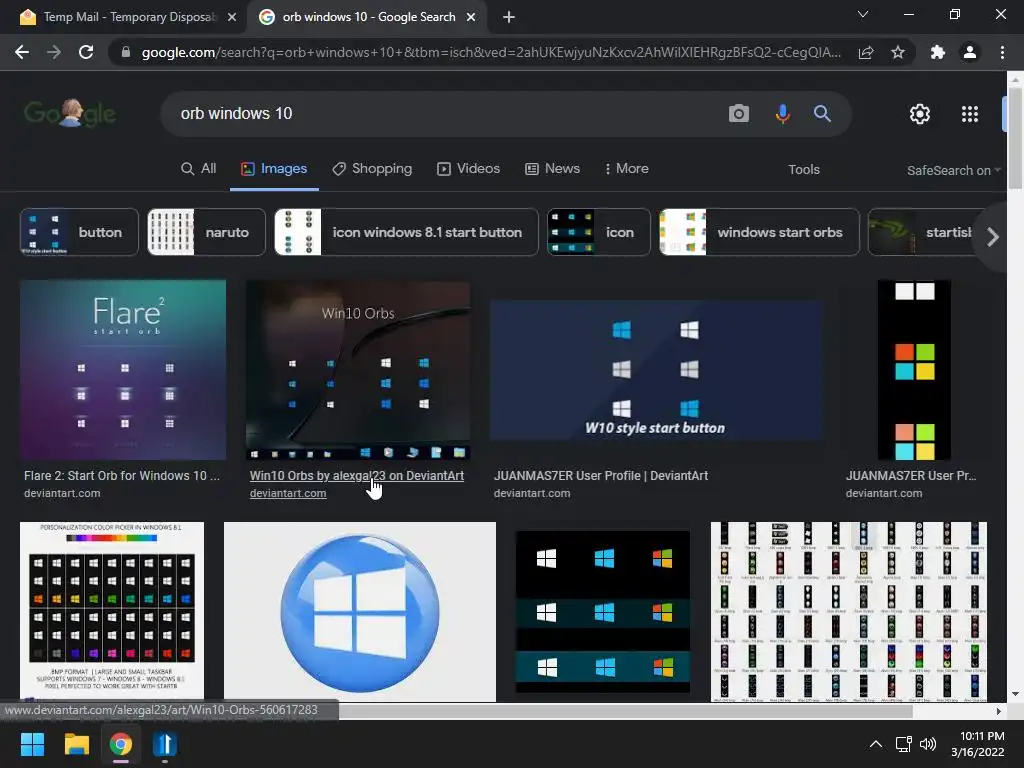1024x768 pixels.
Task: Open the network status tray icon
Action: [903, 744]
